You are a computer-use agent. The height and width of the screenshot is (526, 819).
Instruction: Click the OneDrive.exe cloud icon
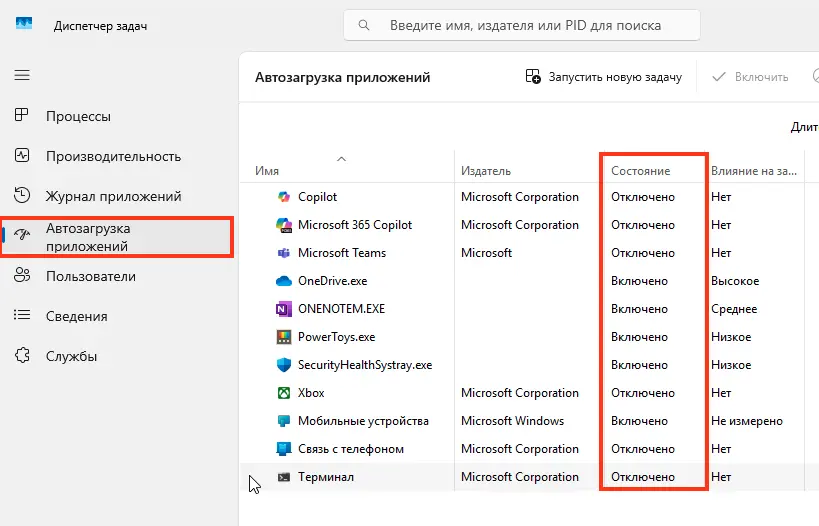pyautogui.click(x=282, y=281)
